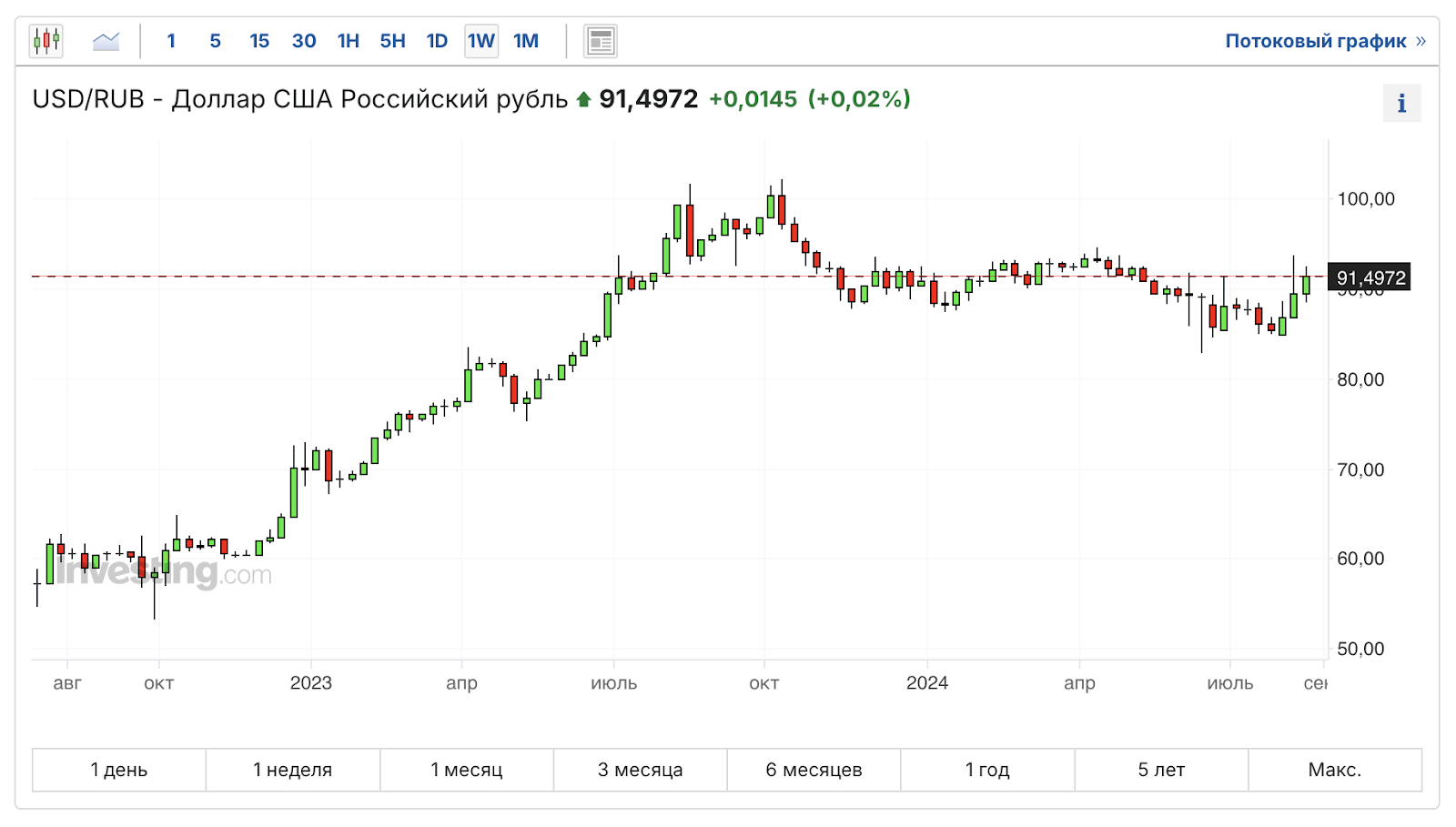Screen dimensions: 1456x827
Task: Click the +0,0145 price change value
Action: (753, 99)
